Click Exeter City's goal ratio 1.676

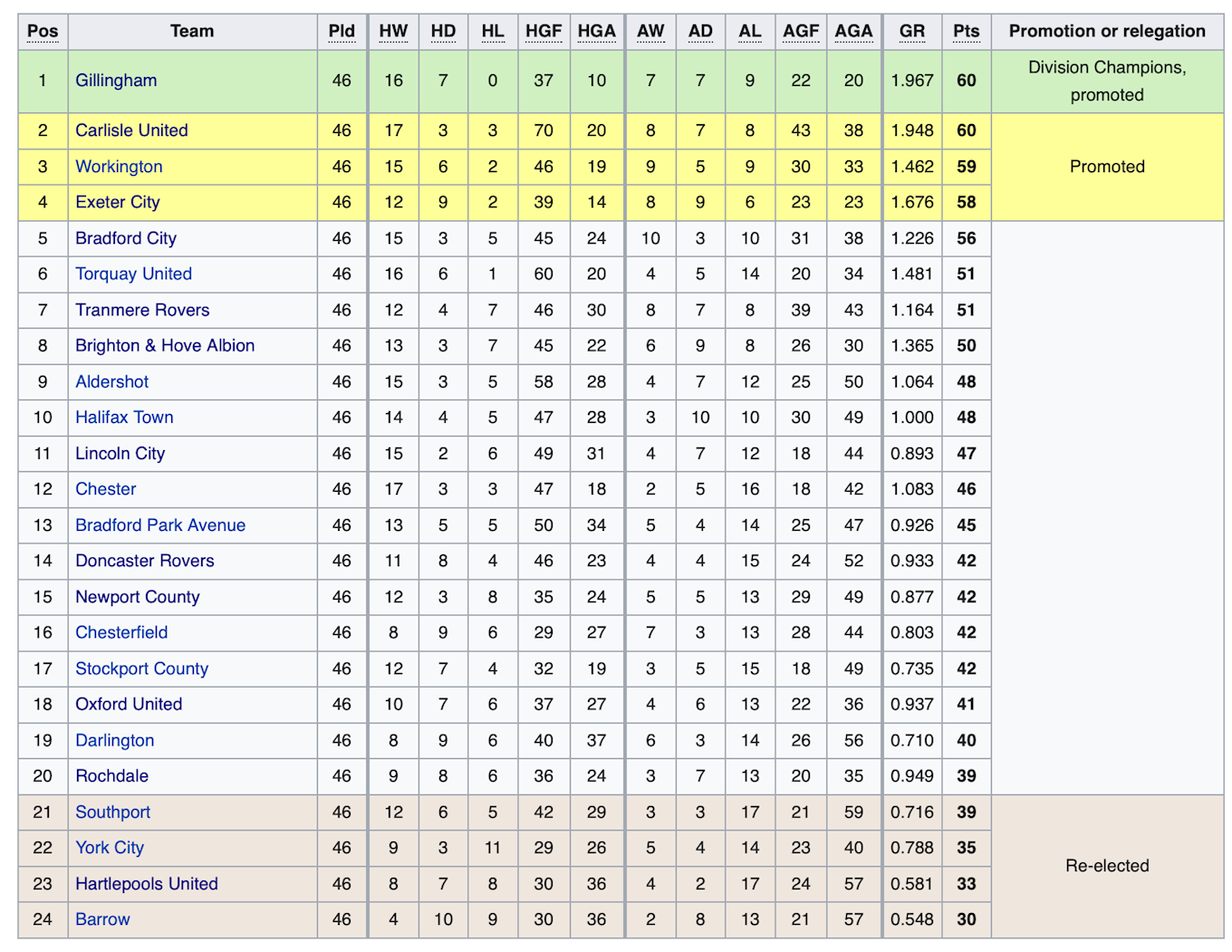point(912,202)
